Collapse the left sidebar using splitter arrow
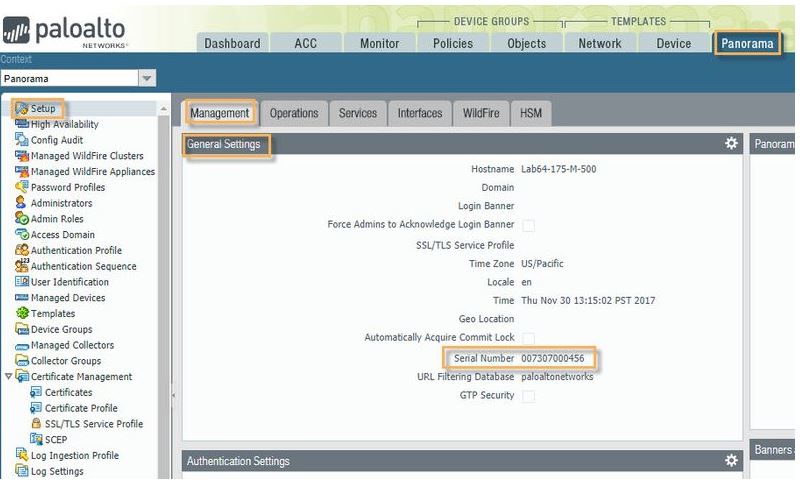 [x=173, y=395]
